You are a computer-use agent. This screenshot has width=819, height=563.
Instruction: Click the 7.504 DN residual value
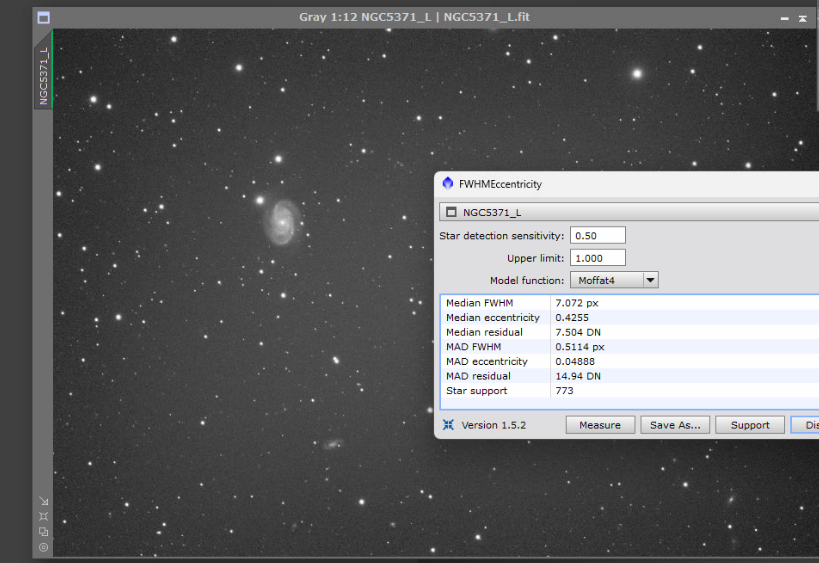pos(578,332)
